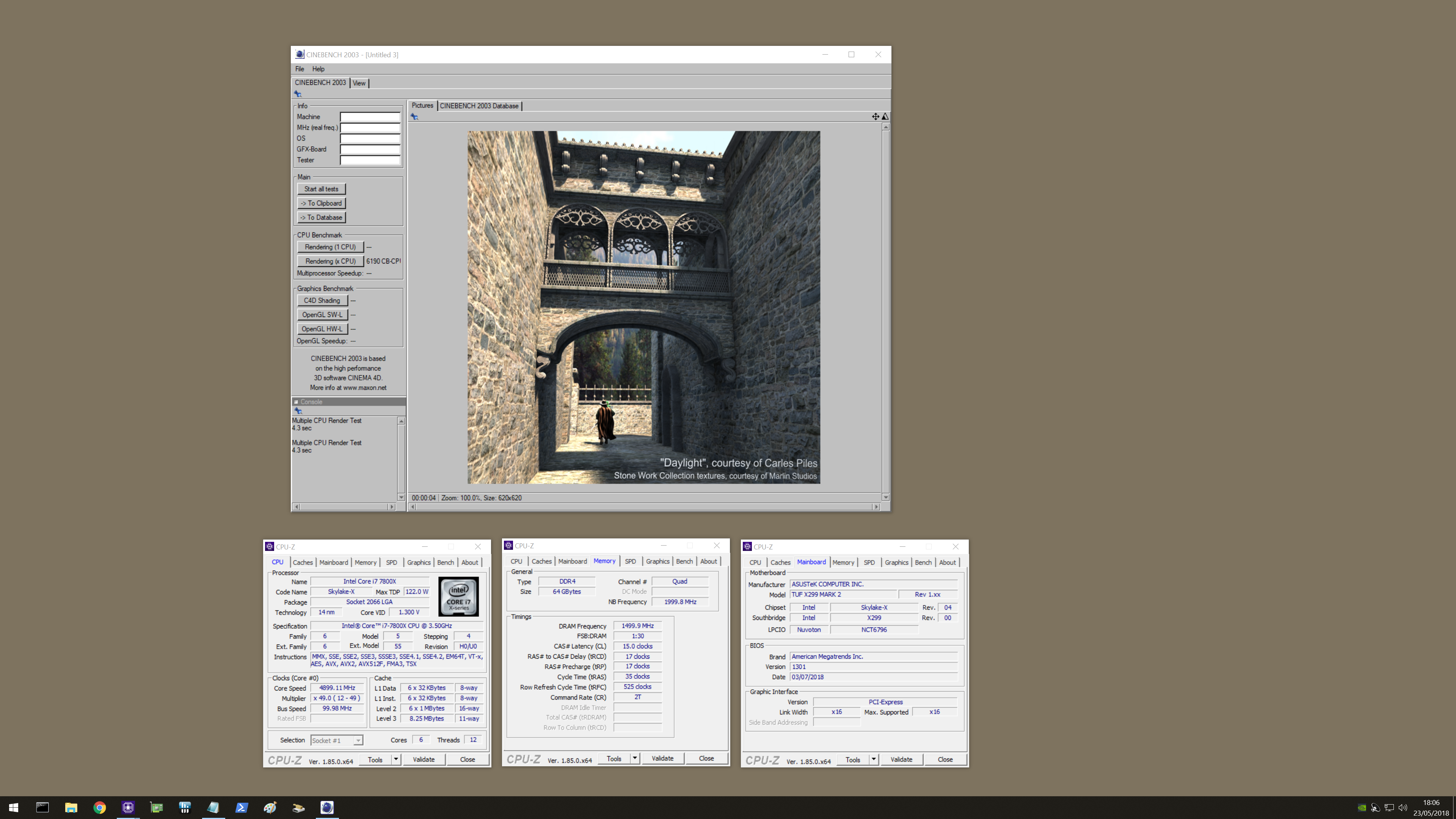Open the SPD tab in the Memory CPU-Z window

point(630,561)
